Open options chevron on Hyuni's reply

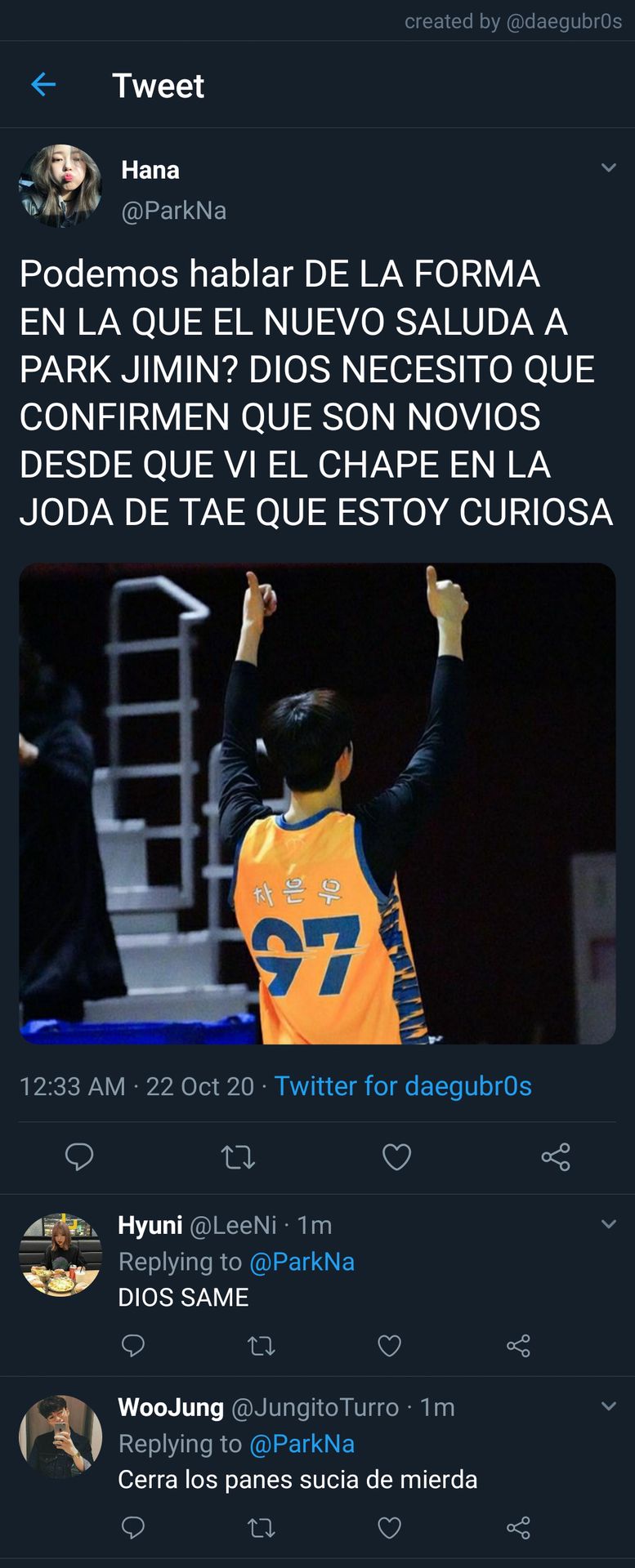(x=608, y=1223)
